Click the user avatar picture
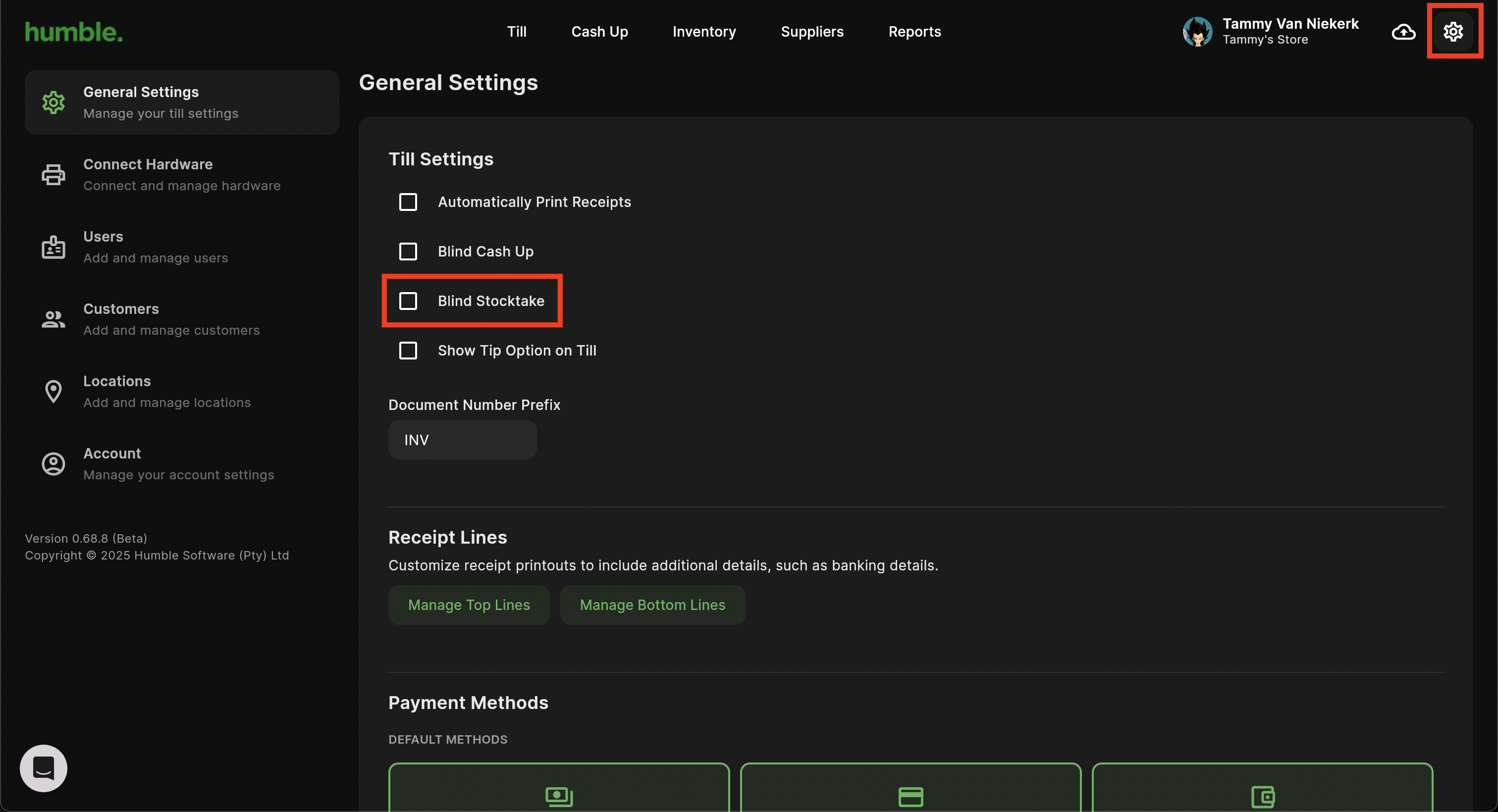Image resolution: width=1498 pixels, height=812 pixels. point(1197,31)
